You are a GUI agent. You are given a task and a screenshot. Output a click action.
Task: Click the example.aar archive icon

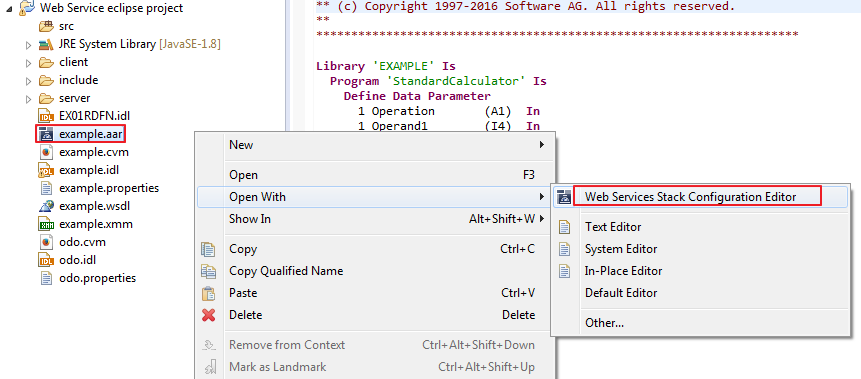pyautogui.click(x=46, y=134)
